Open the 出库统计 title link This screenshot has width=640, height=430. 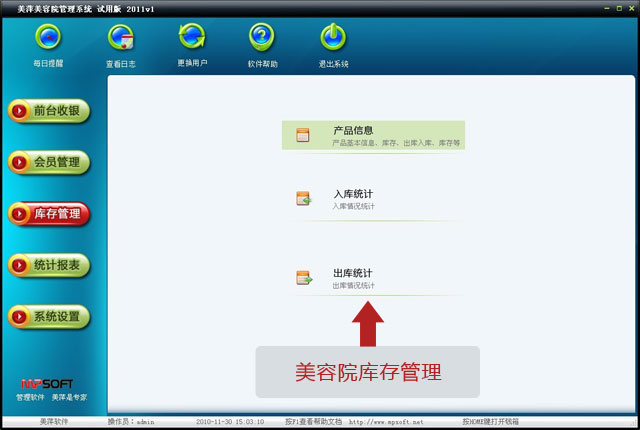coord(353,272)
